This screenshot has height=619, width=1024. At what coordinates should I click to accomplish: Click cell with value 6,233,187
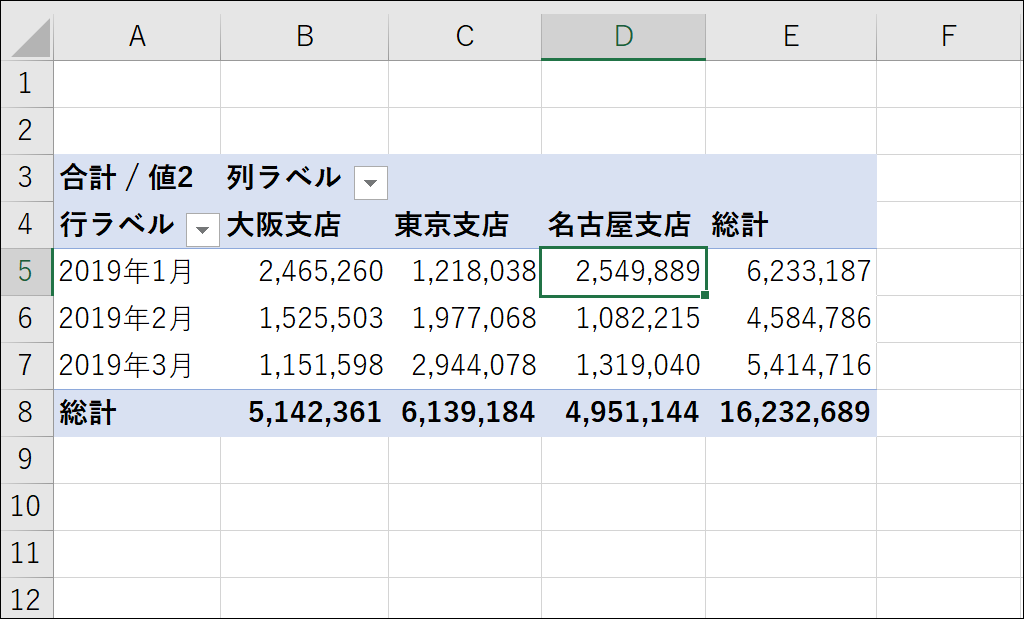[x=791, y=272]
